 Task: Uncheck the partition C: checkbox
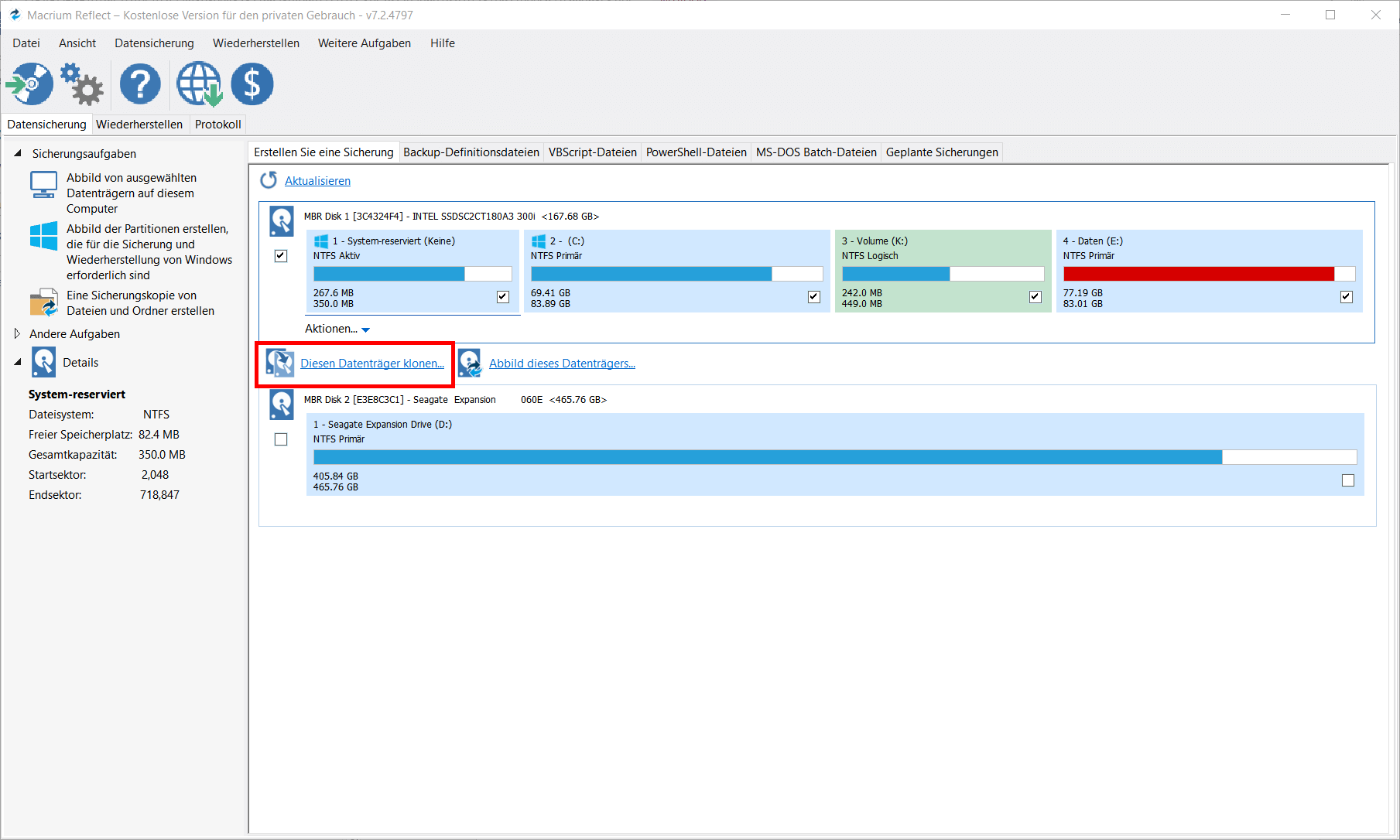click(x=814, y=297)
